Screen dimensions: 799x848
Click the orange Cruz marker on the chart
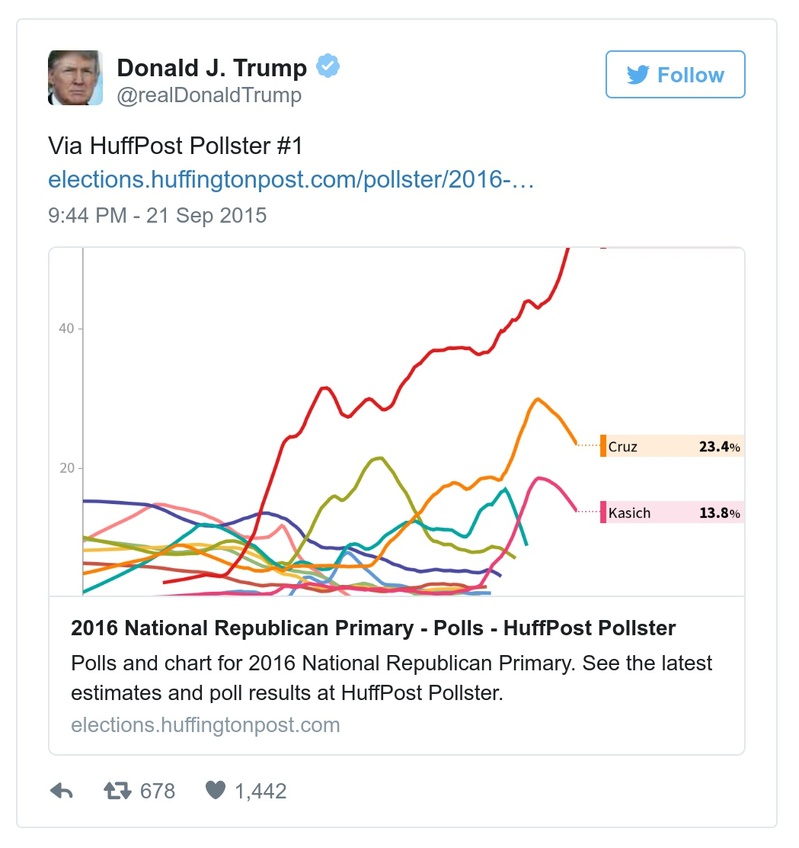(604, 443)
